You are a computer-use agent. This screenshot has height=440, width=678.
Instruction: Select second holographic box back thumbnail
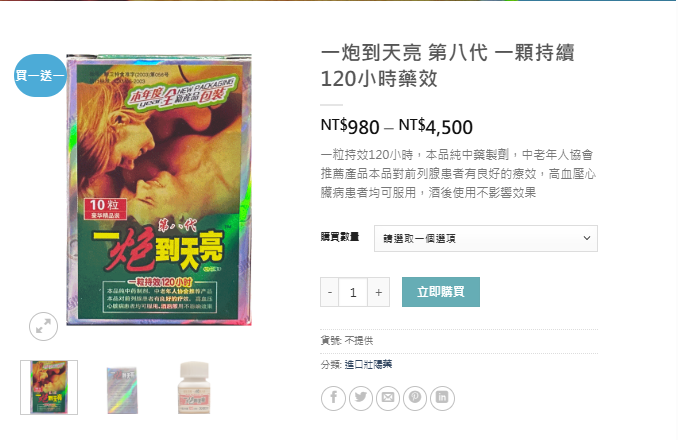click(122, 390)
